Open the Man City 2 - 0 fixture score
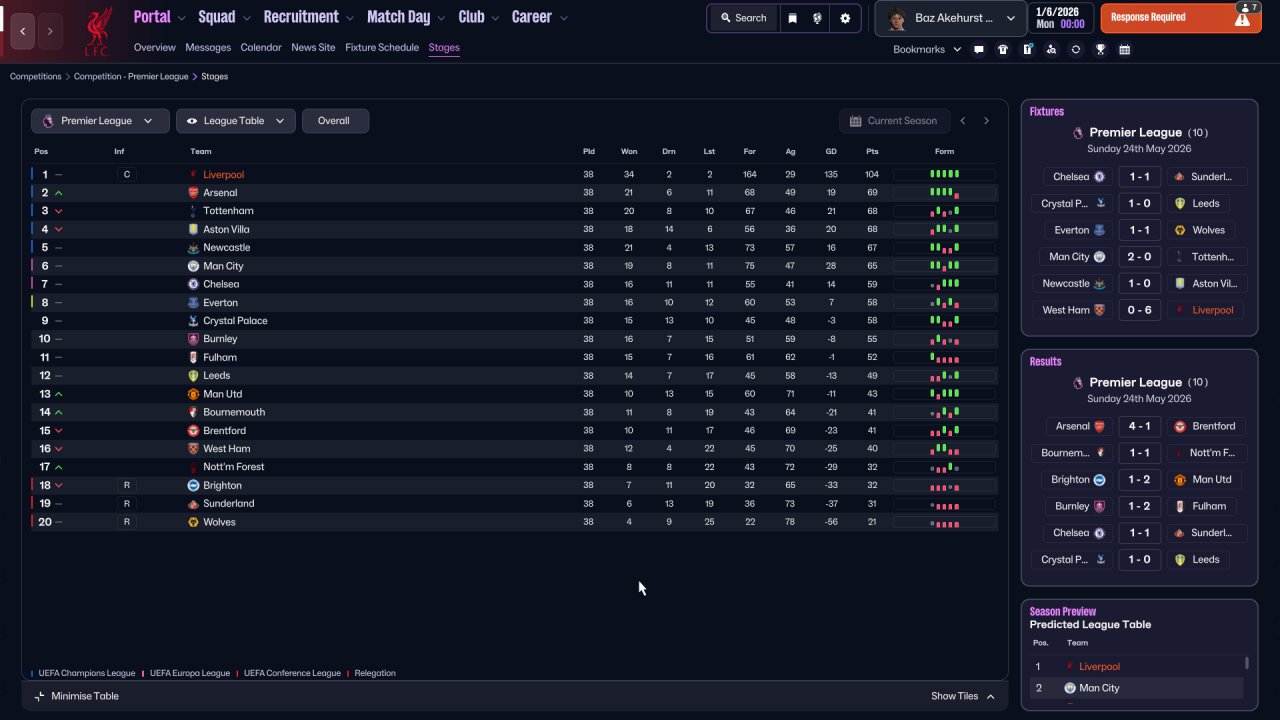1280x720 pixels. click(1139, 257)
